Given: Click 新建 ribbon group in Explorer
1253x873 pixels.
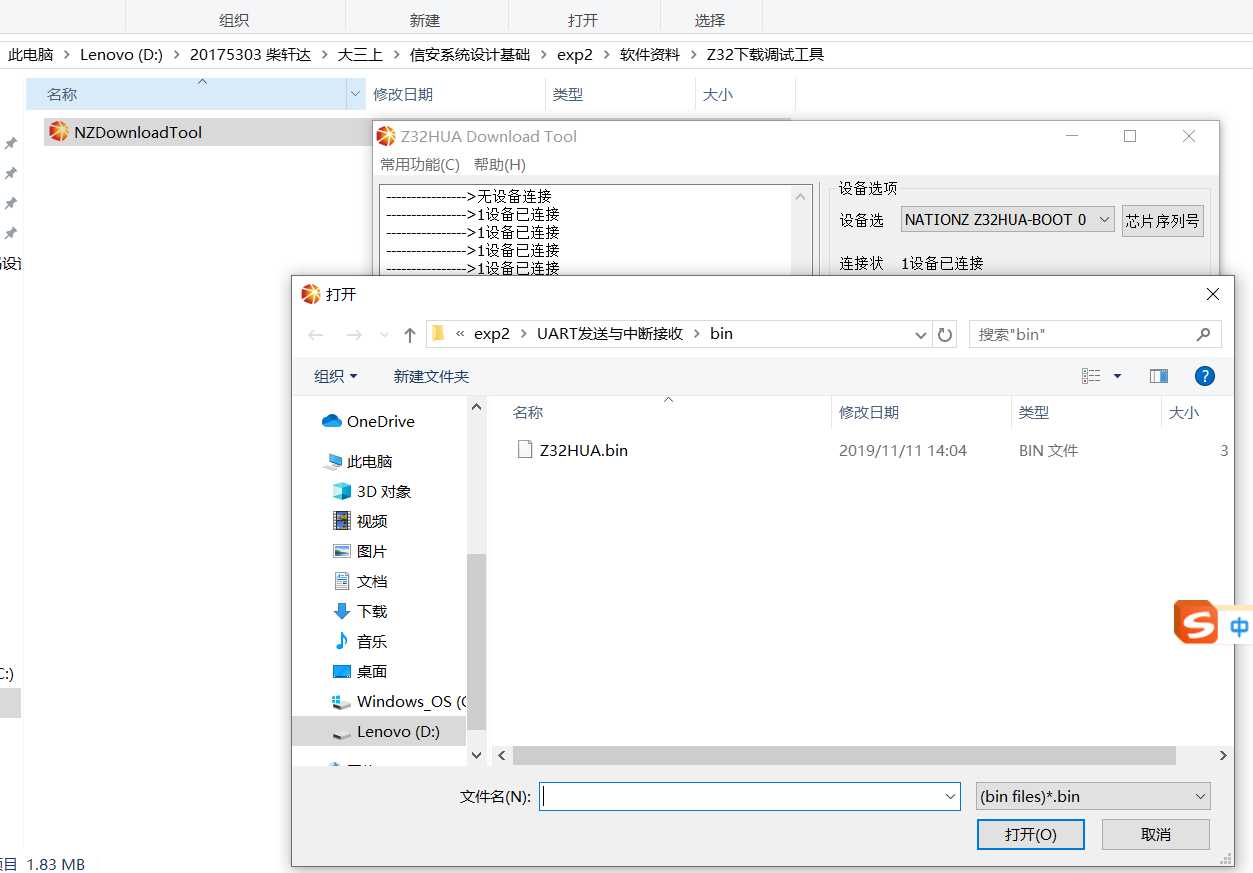Looking at the screenshot, I should pyautogui.click(x=425, y=20).
